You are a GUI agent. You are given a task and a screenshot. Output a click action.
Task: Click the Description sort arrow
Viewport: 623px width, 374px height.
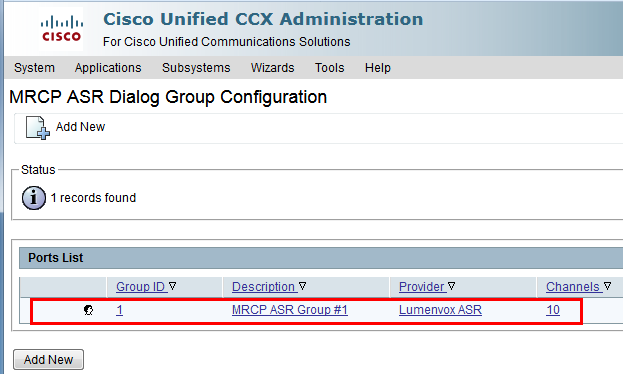tap(303, 286)
